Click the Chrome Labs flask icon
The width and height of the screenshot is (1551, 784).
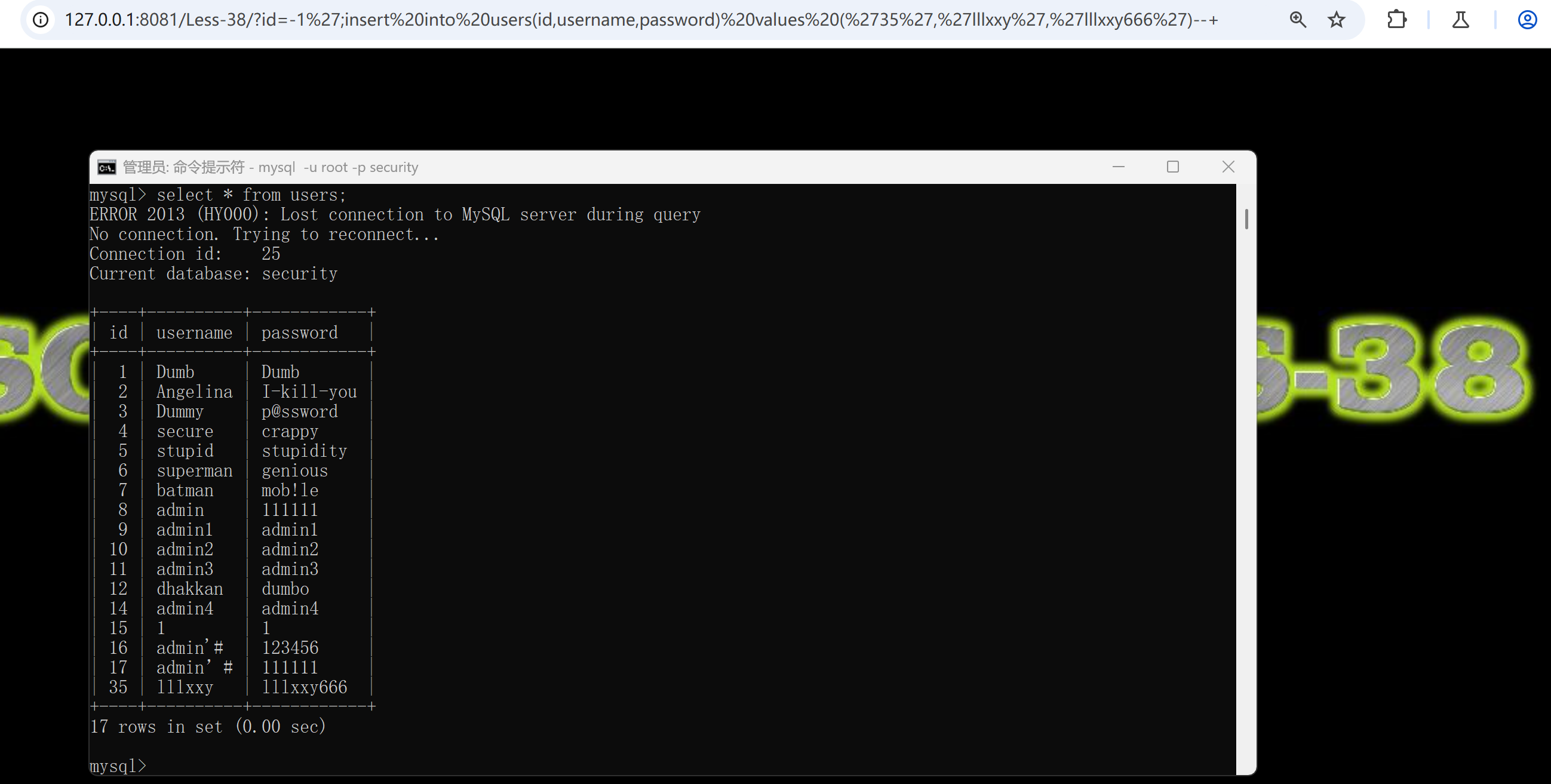pos(1460,20)
